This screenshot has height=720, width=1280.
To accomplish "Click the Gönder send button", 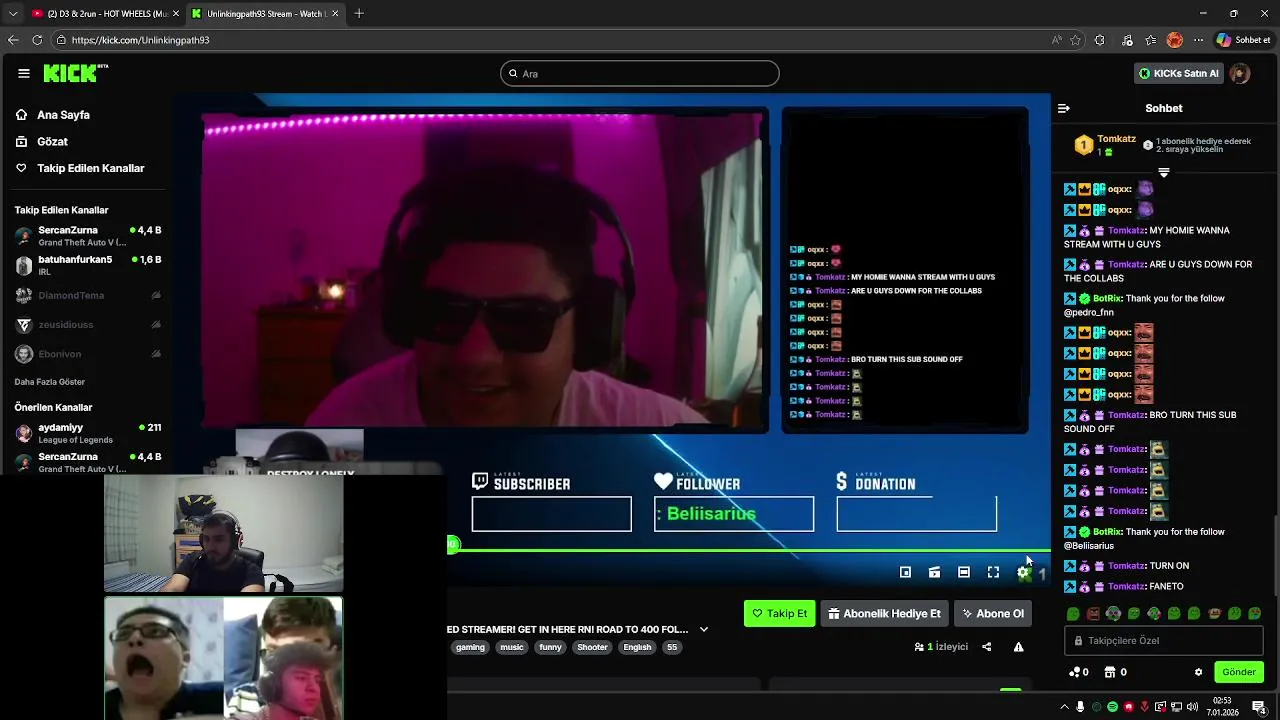I will pos(1238,672).
